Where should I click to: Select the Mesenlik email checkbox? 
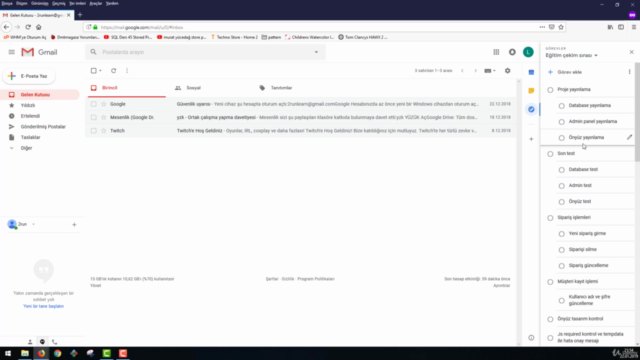click(93, 118)
